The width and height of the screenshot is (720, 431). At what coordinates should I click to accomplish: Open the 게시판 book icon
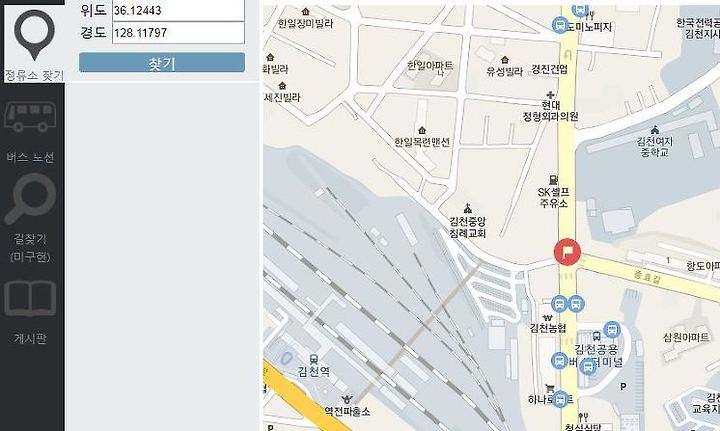[30, 299]
